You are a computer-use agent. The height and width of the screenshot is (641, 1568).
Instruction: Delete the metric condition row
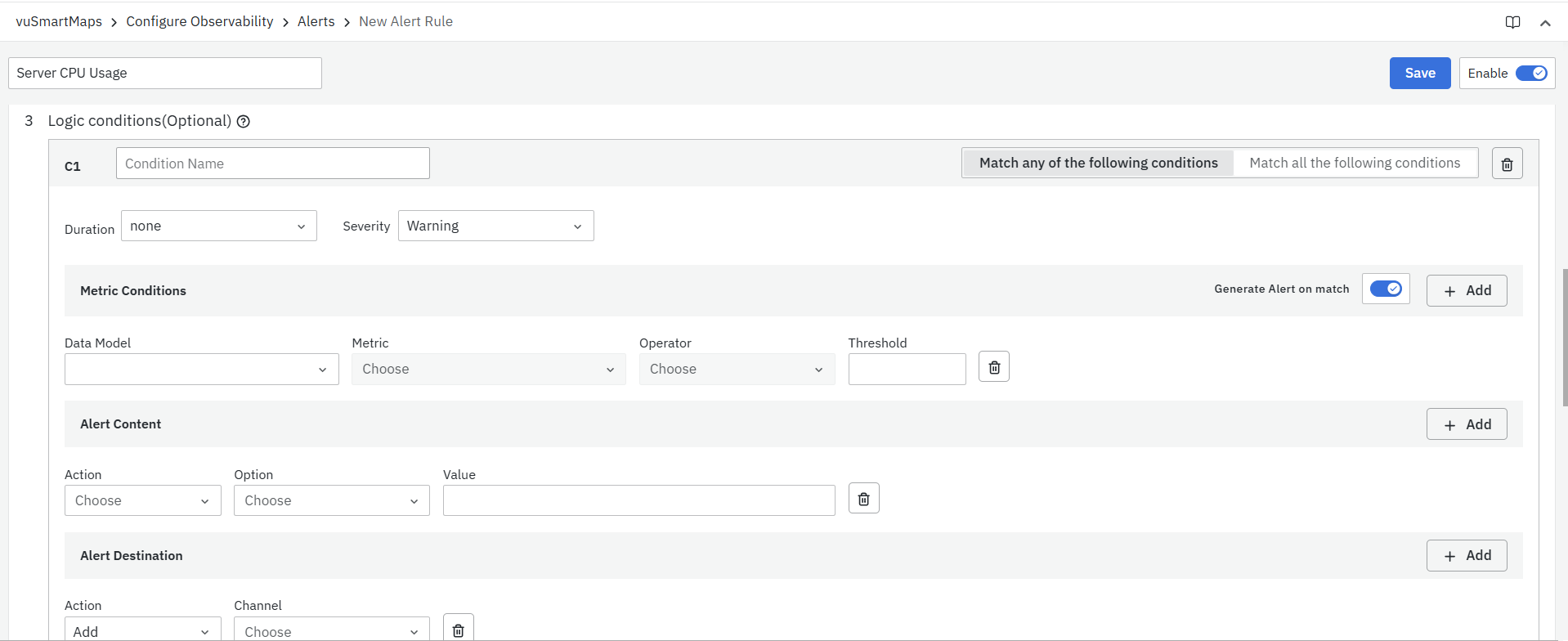tap(993, 367)
